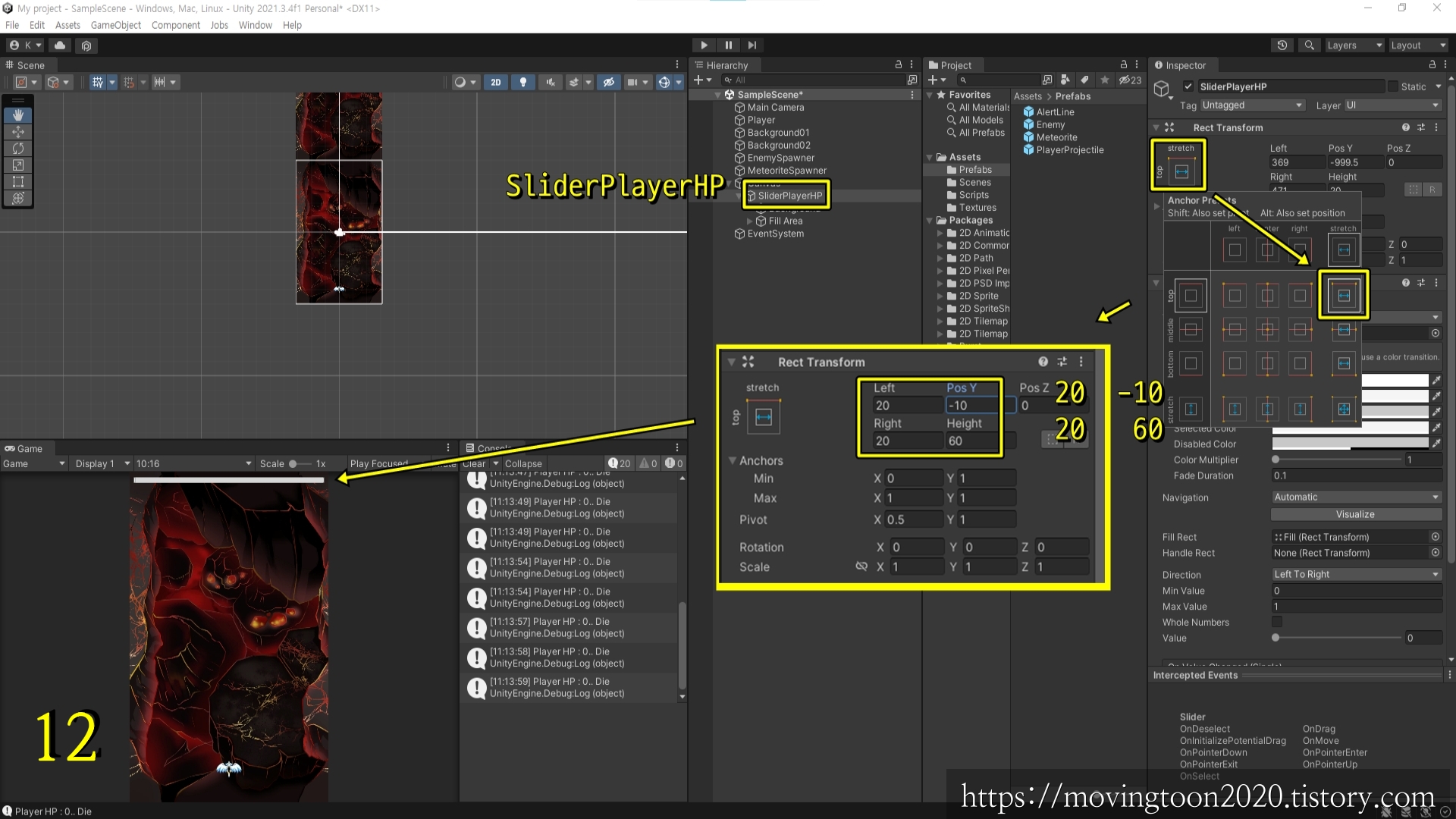Adjust the slider Value handle
The height and width of the screenshot is (819, 1456).
[1276, 638]
